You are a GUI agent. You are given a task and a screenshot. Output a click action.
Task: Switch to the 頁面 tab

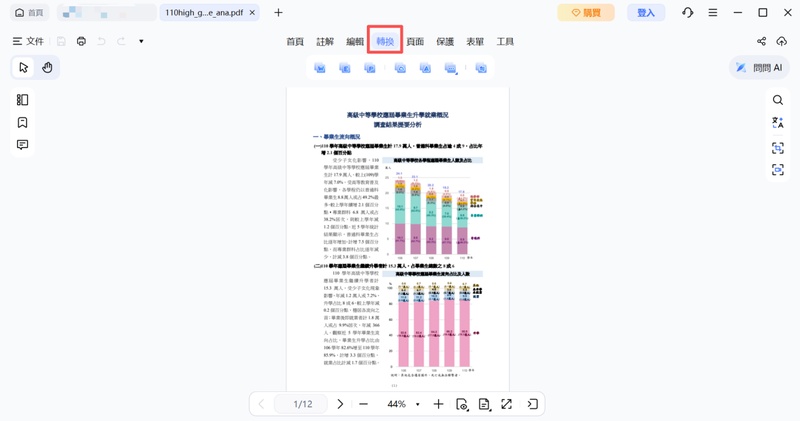[415, 42]
